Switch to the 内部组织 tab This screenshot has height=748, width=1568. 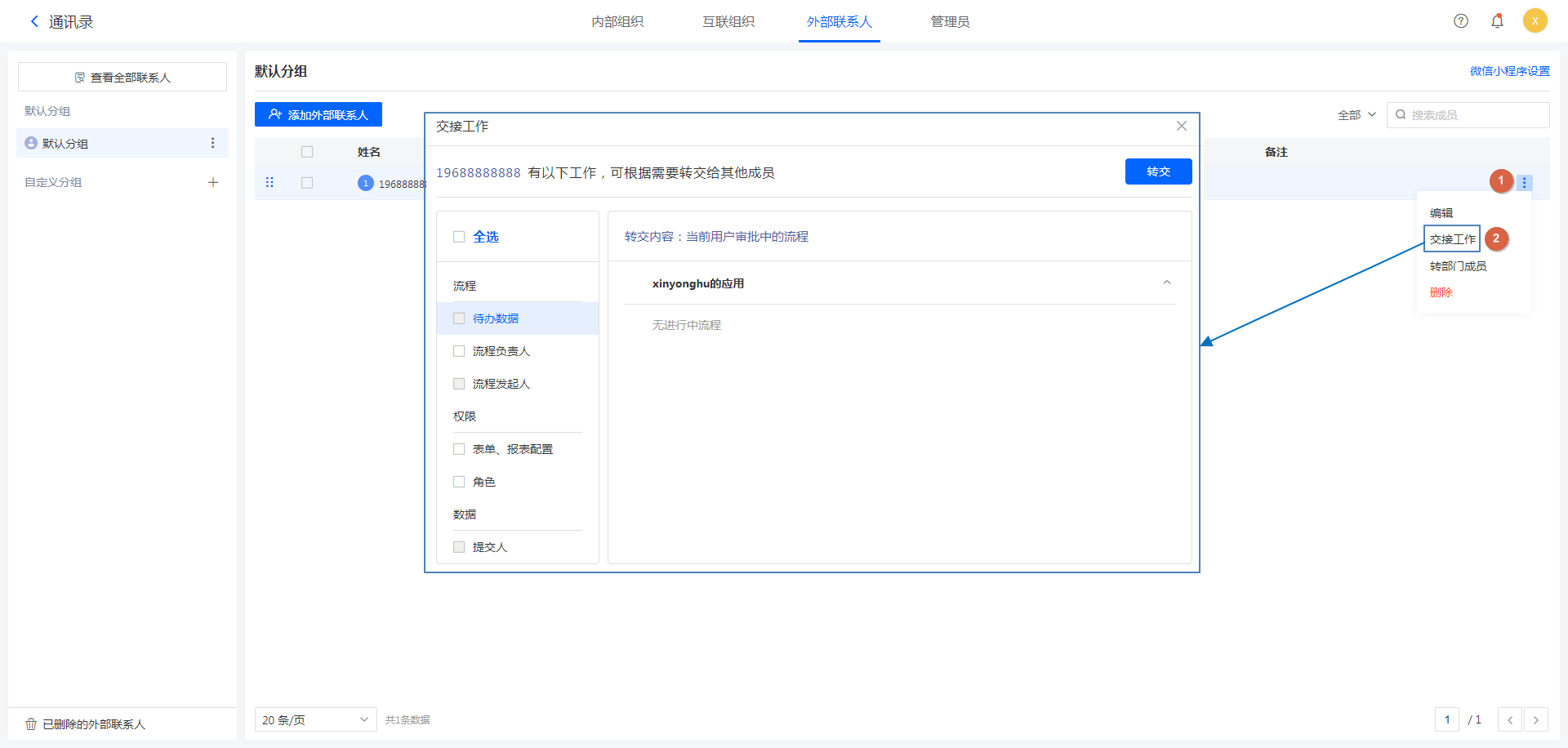[x=617, y=22]
